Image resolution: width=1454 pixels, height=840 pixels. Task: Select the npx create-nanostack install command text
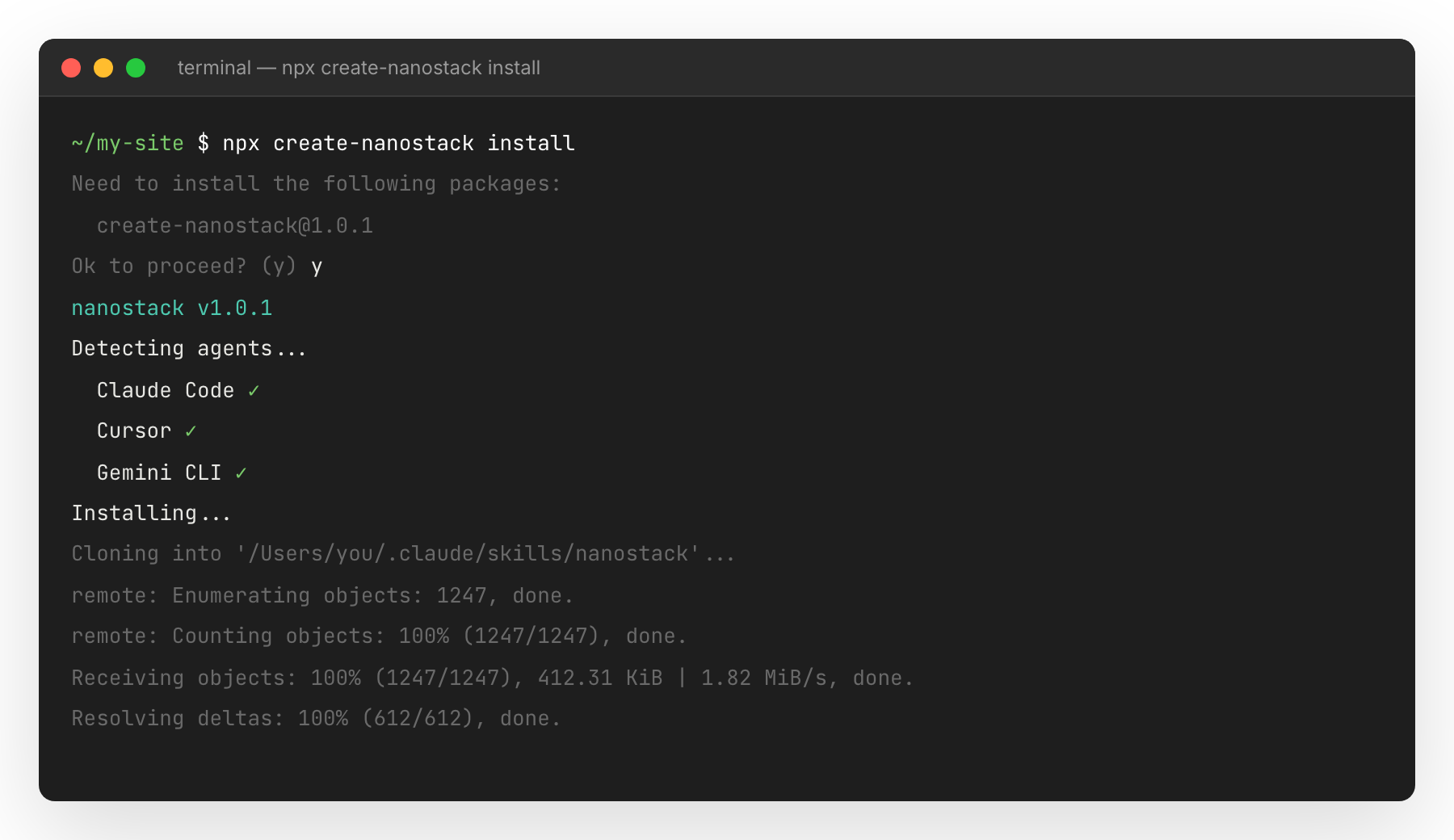point(401,143)
